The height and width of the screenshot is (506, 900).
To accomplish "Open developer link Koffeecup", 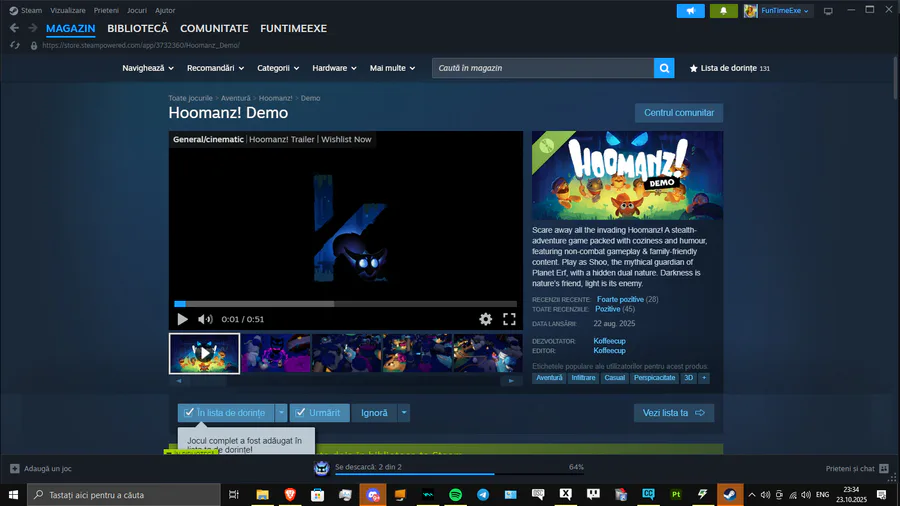I will coord(609,341).
